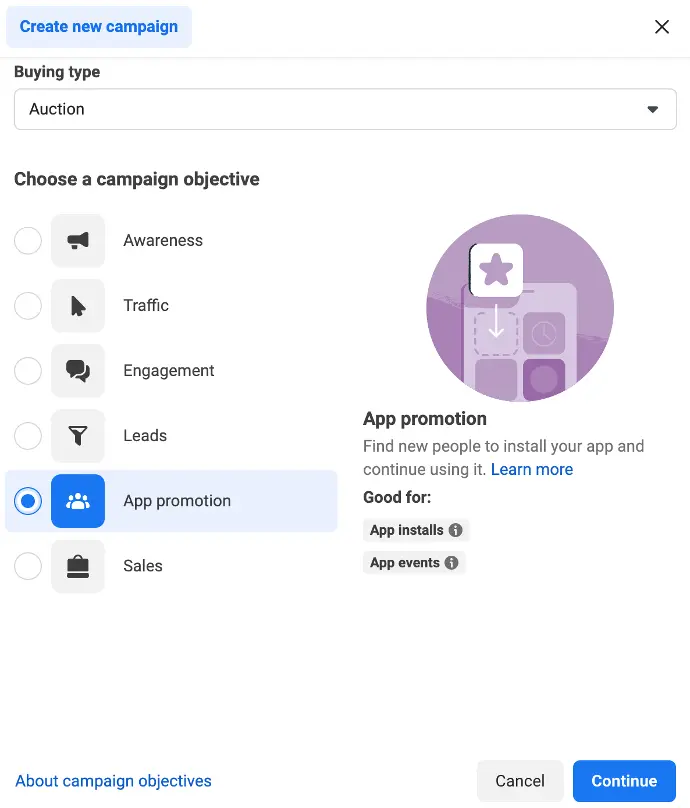Screen dimensions: 690x808
Task: Click the Engagement chat bubbles icon
Action: click(x=78, y=371)
